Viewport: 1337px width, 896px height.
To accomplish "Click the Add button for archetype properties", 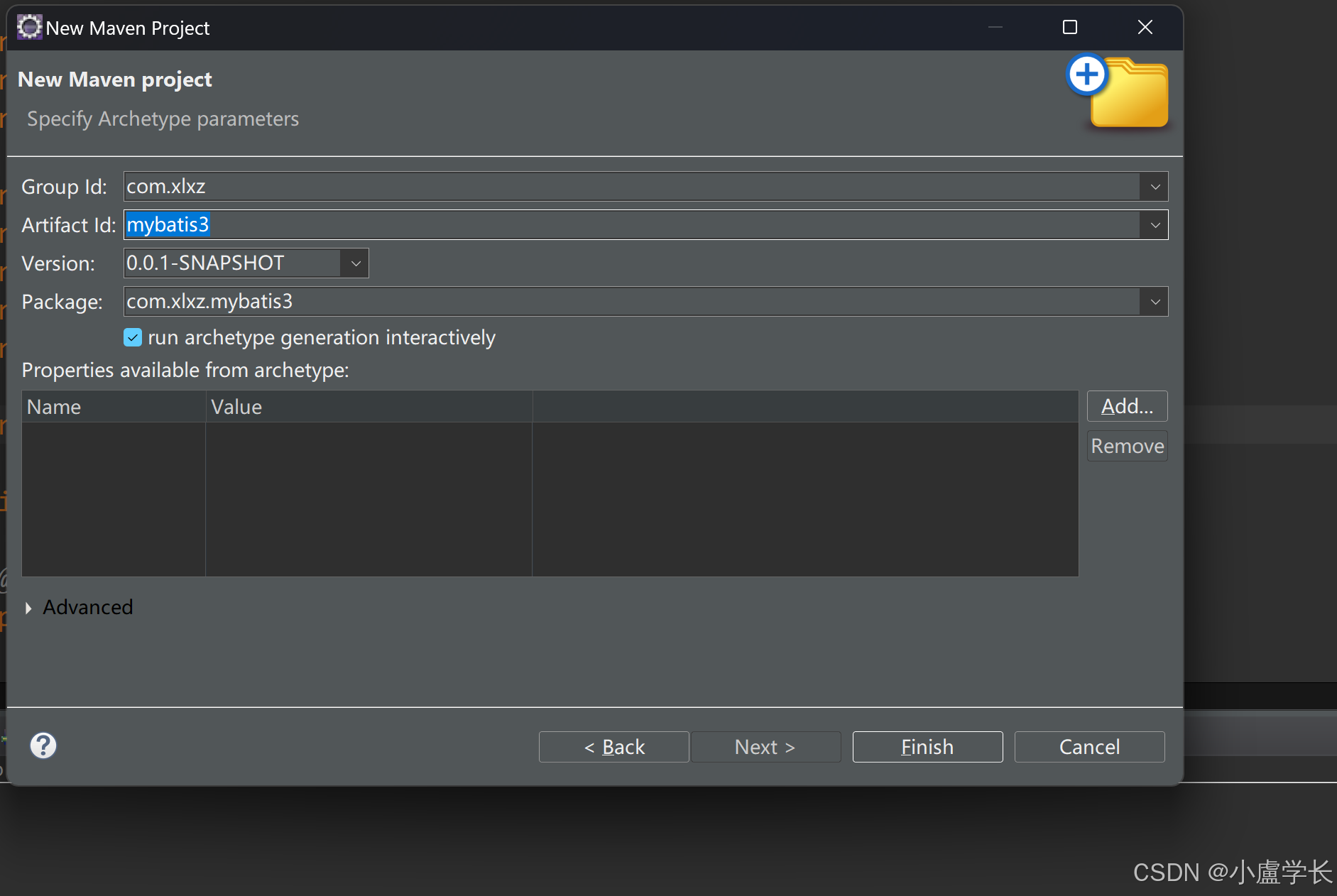I will [1126, 405].
